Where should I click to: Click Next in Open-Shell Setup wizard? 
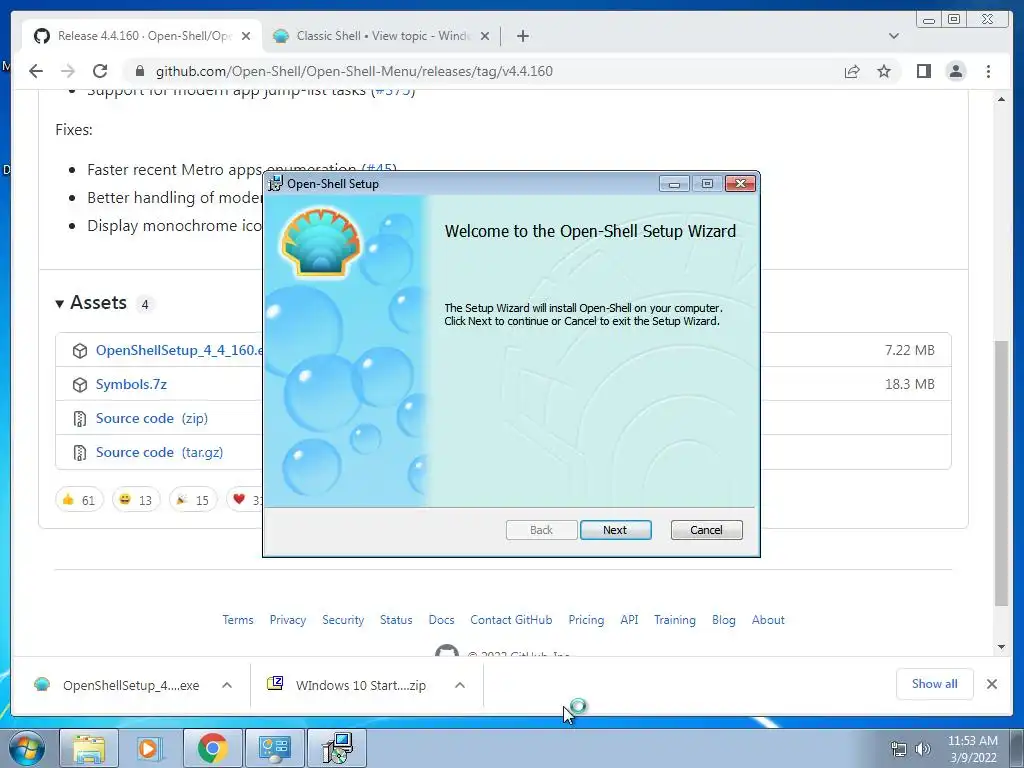(615, 530)
